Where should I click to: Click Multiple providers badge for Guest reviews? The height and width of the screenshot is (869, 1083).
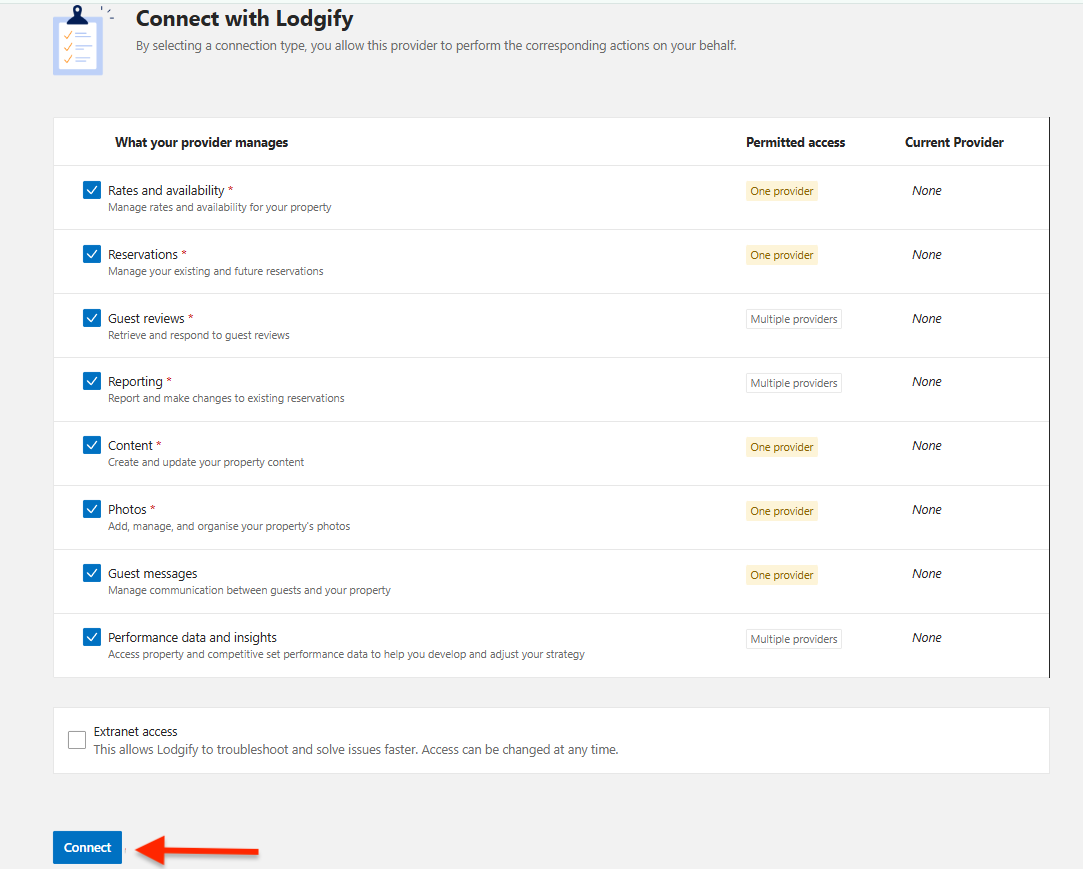[x=793, y=319]
